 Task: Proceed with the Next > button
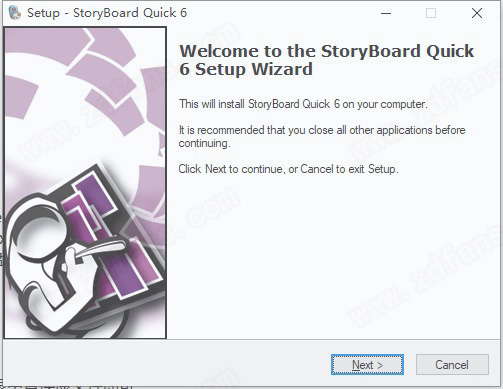367,365
